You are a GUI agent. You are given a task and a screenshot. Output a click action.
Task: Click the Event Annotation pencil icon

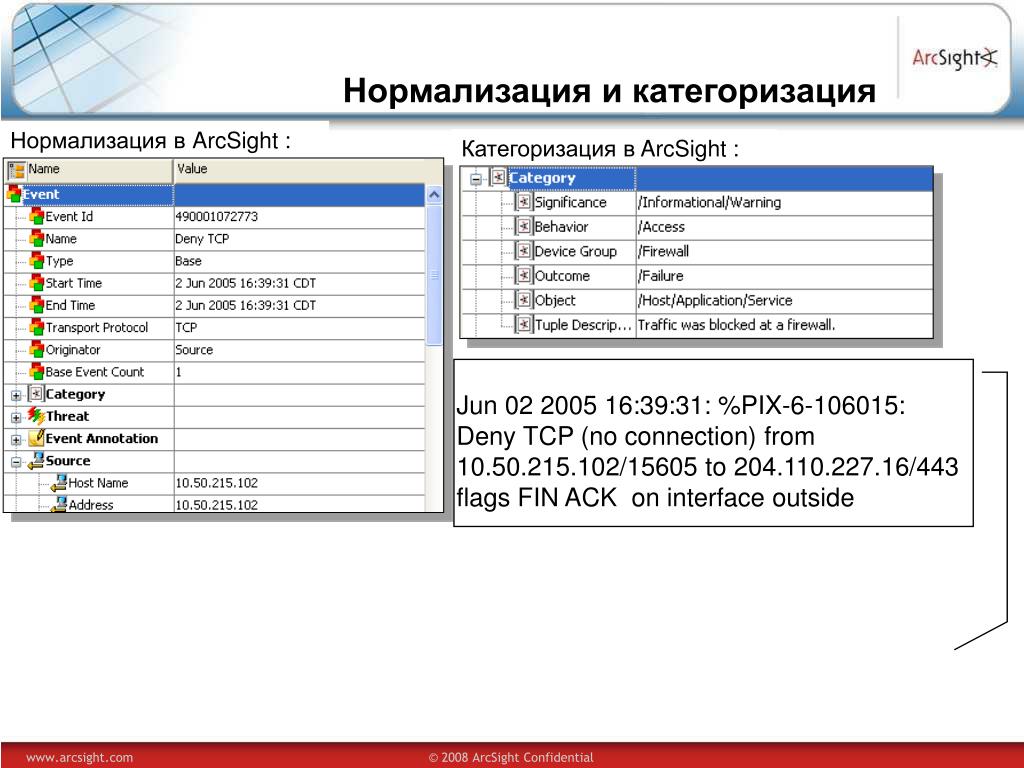coord(37,438)
